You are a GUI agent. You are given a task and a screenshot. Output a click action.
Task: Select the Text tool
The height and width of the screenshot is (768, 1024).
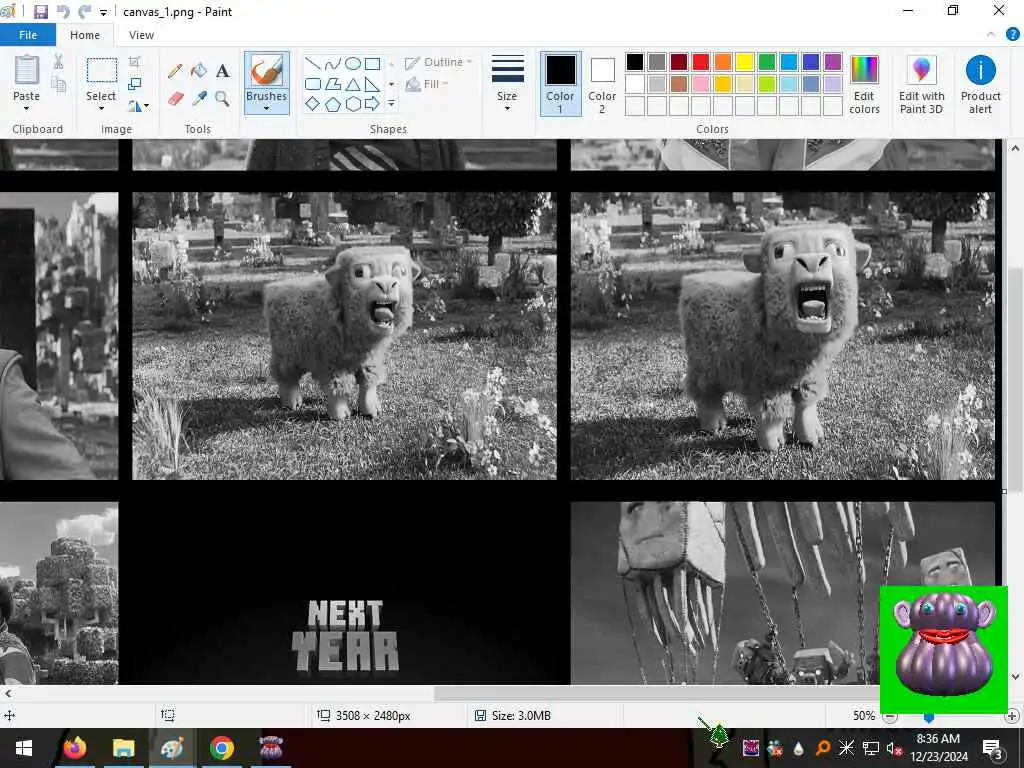(223, 71)
